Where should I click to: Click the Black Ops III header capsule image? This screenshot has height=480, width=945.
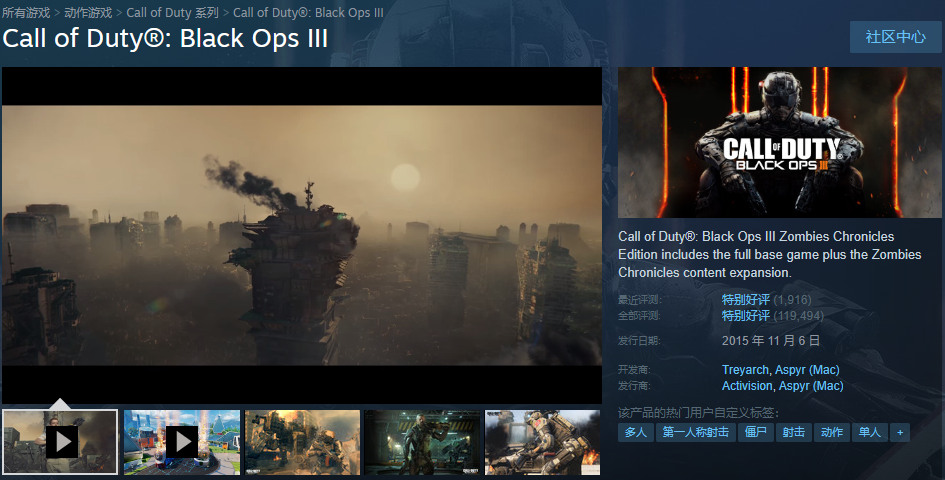(780, 142)
